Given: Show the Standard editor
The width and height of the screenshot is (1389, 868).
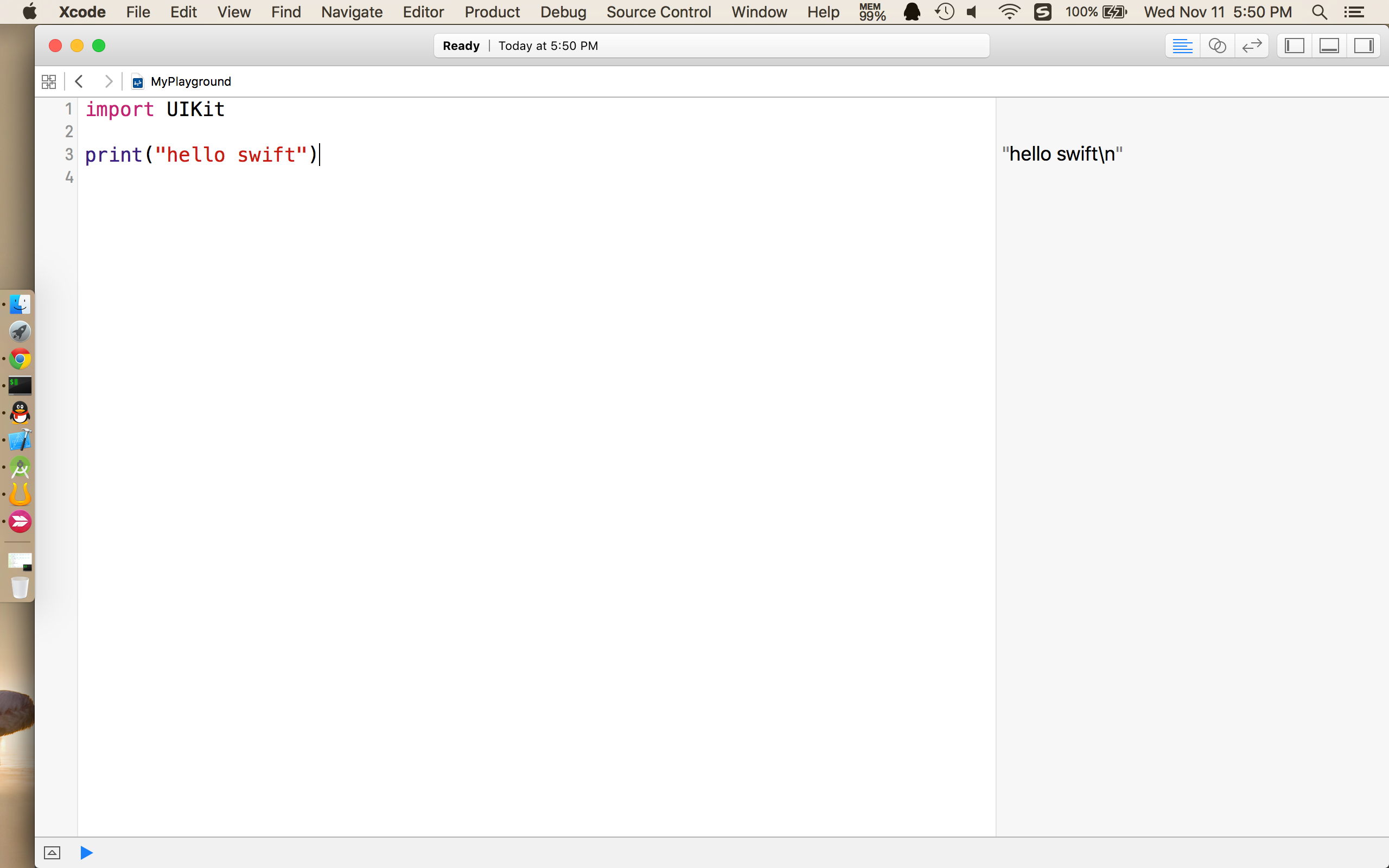Looking at the screenshot, I should click(1182, 46).
